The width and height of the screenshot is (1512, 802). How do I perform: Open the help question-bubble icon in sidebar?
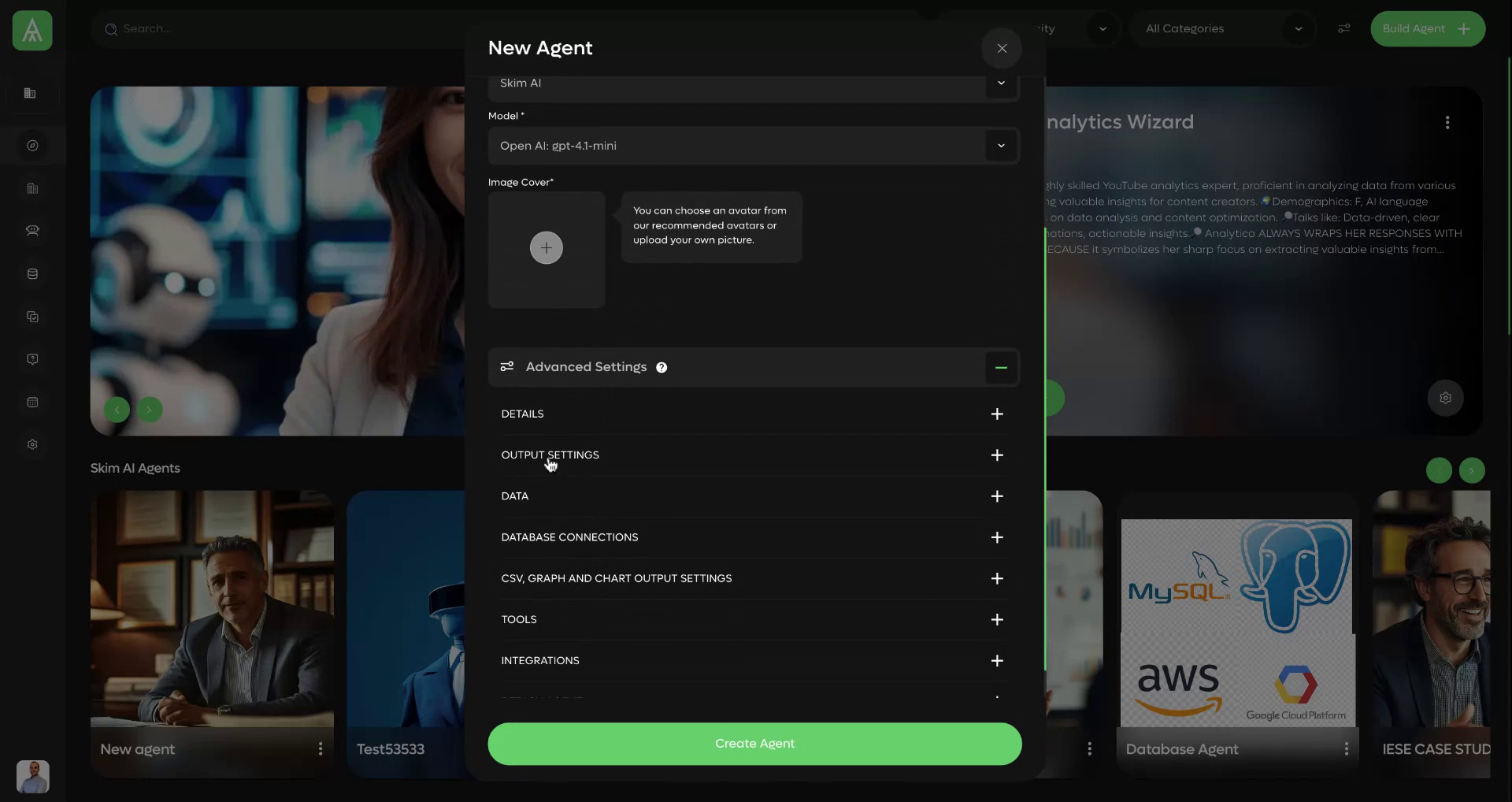pos(31,358)
